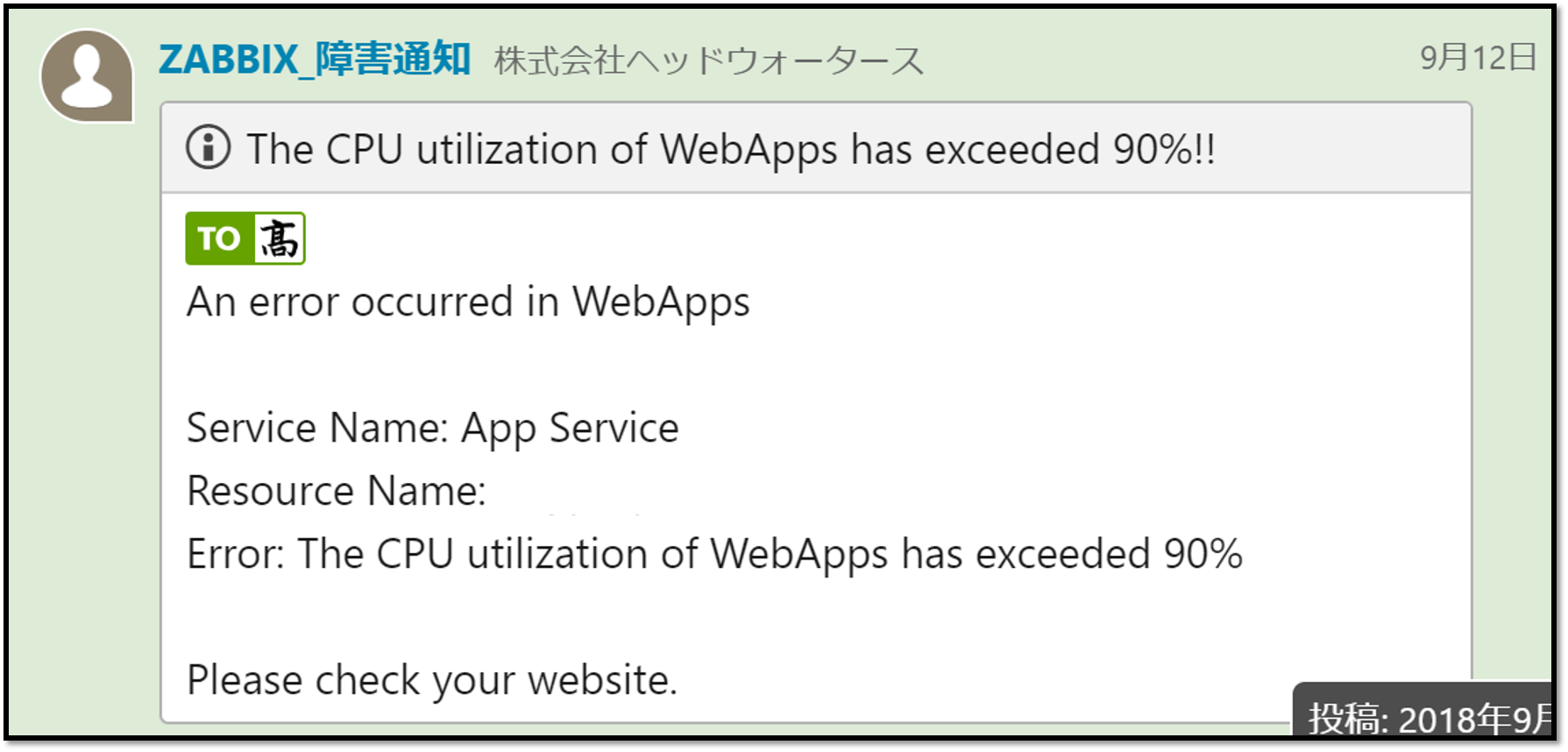Click the sender's gray profile avatar
Image resolution: width=1568 pixels, height=752 pixels.
[x=87, y=75]
